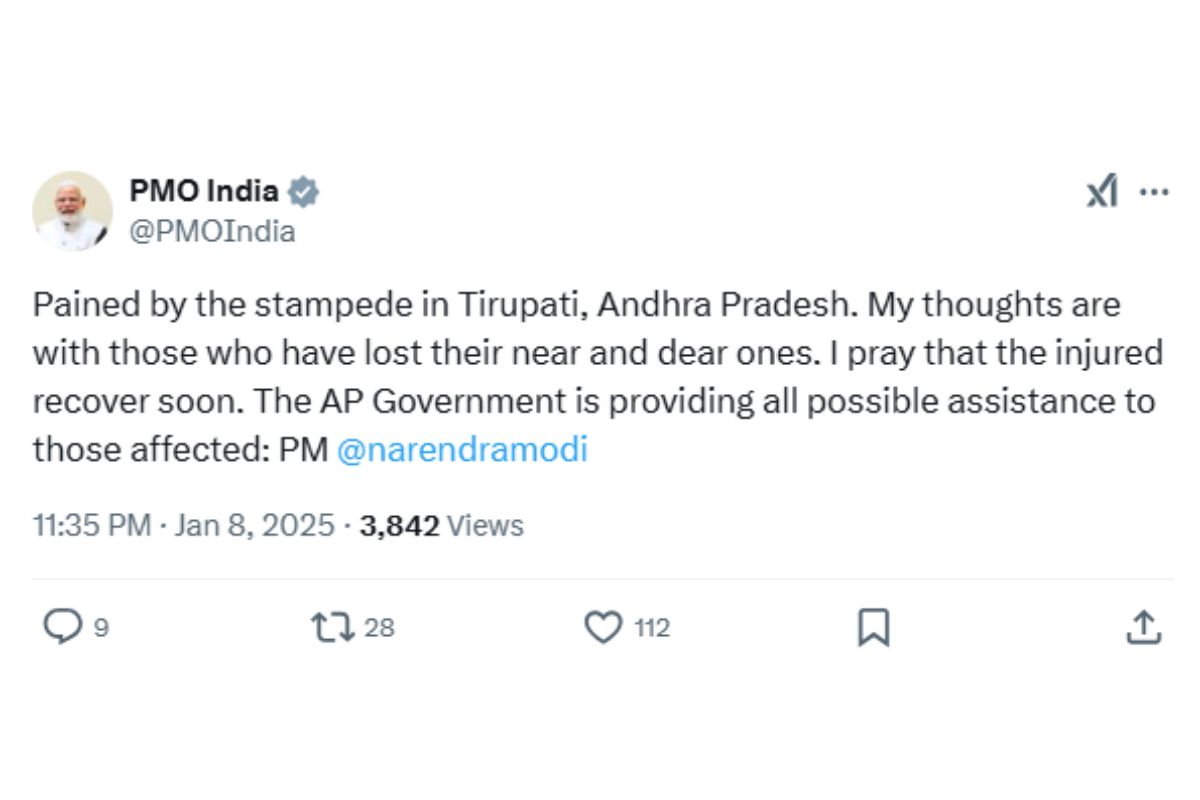Bookmark this PMO India post
The image size is (1200, 800).
pyautogui.click(x=873, y=627)
